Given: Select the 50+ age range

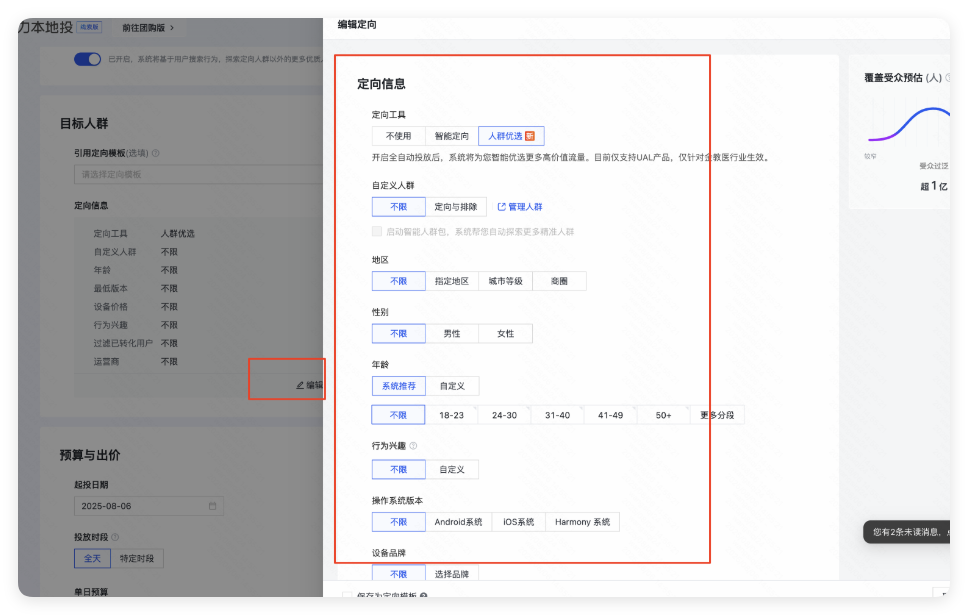Looking at the screenshot, I should point(664,415).
